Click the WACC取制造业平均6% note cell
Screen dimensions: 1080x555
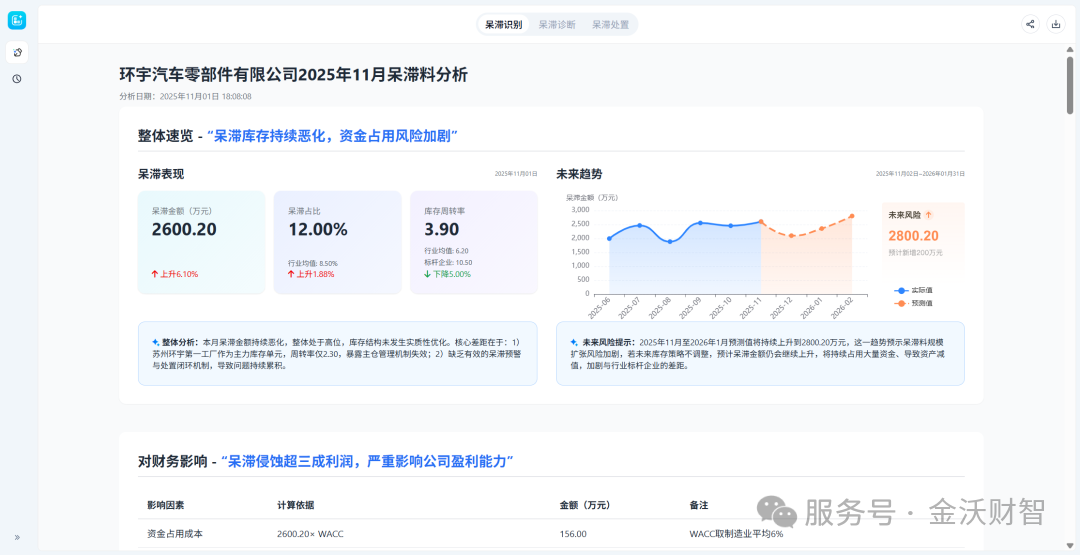tap(736, 534)
